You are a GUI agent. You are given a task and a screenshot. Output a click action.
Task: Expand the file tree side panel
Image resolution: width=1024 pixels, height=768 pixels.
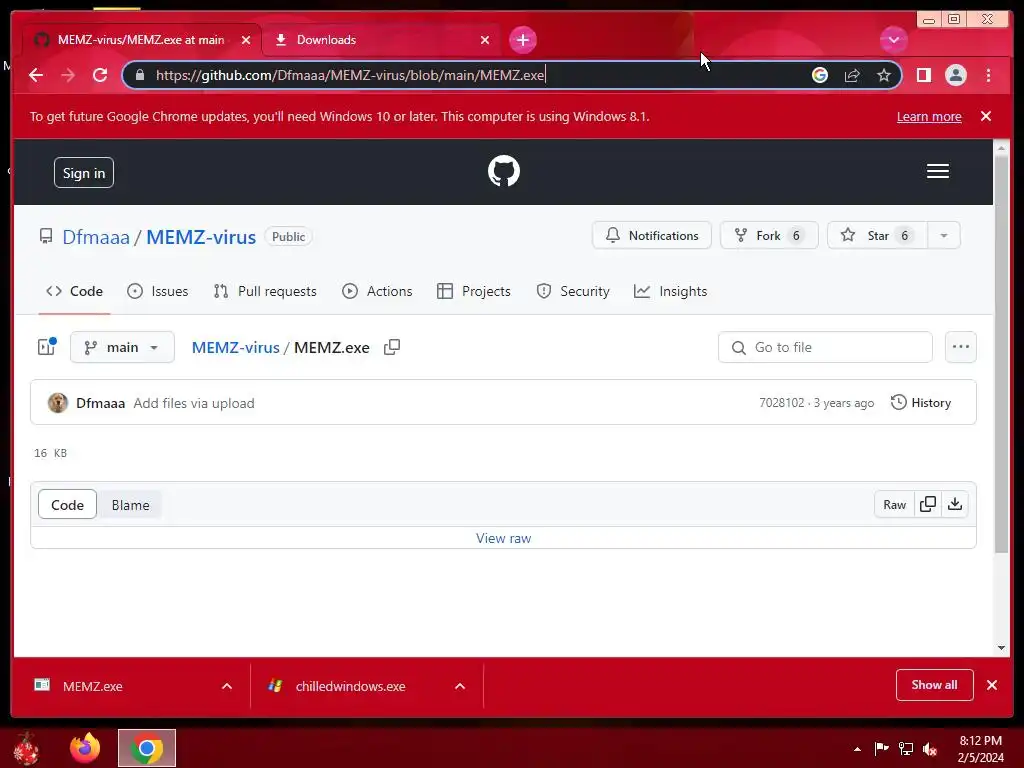point(47,347)
